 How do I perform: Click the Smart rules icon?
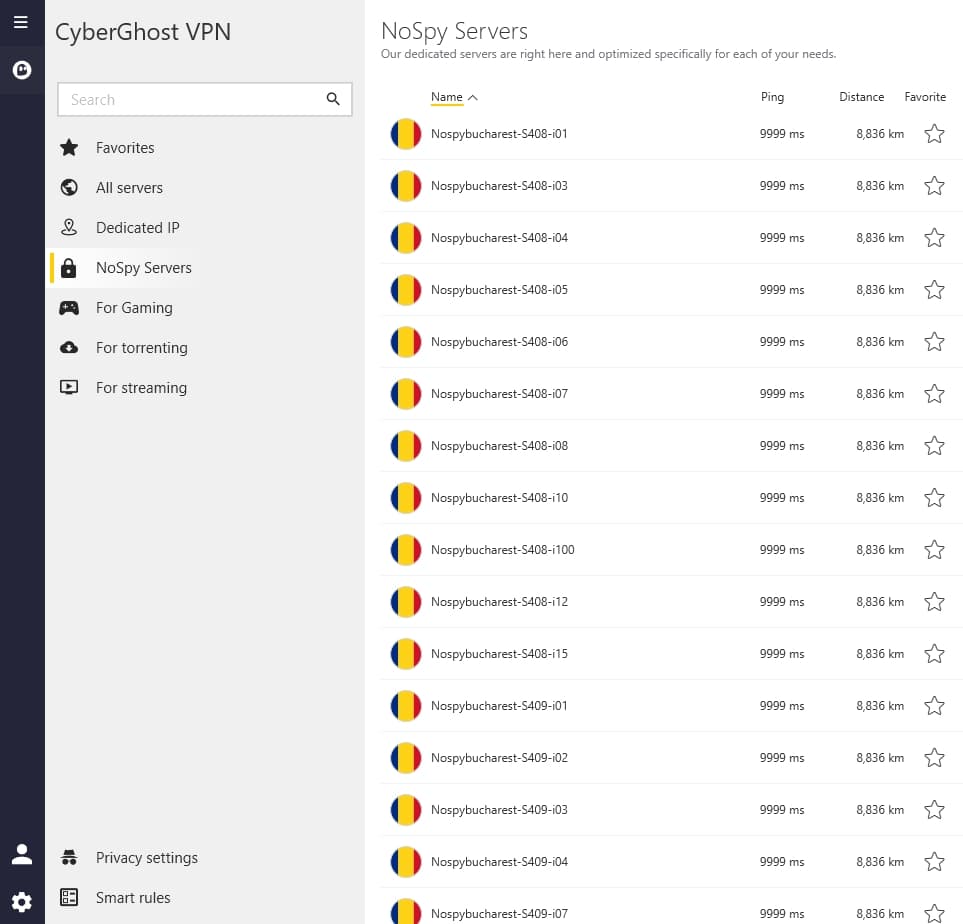69,897
